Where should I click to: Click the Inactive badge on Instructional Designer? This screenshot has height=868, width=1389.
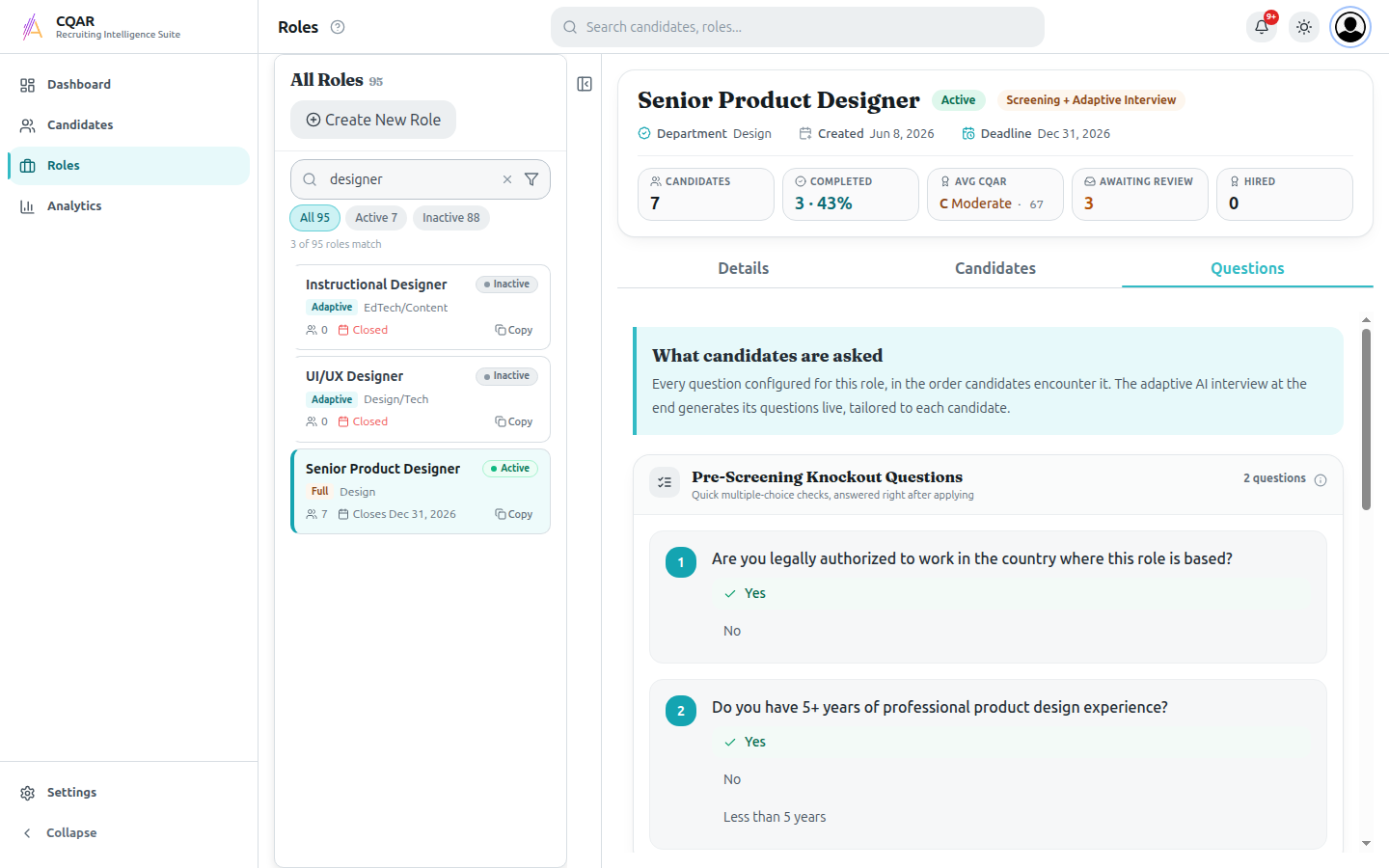[506, 285]
